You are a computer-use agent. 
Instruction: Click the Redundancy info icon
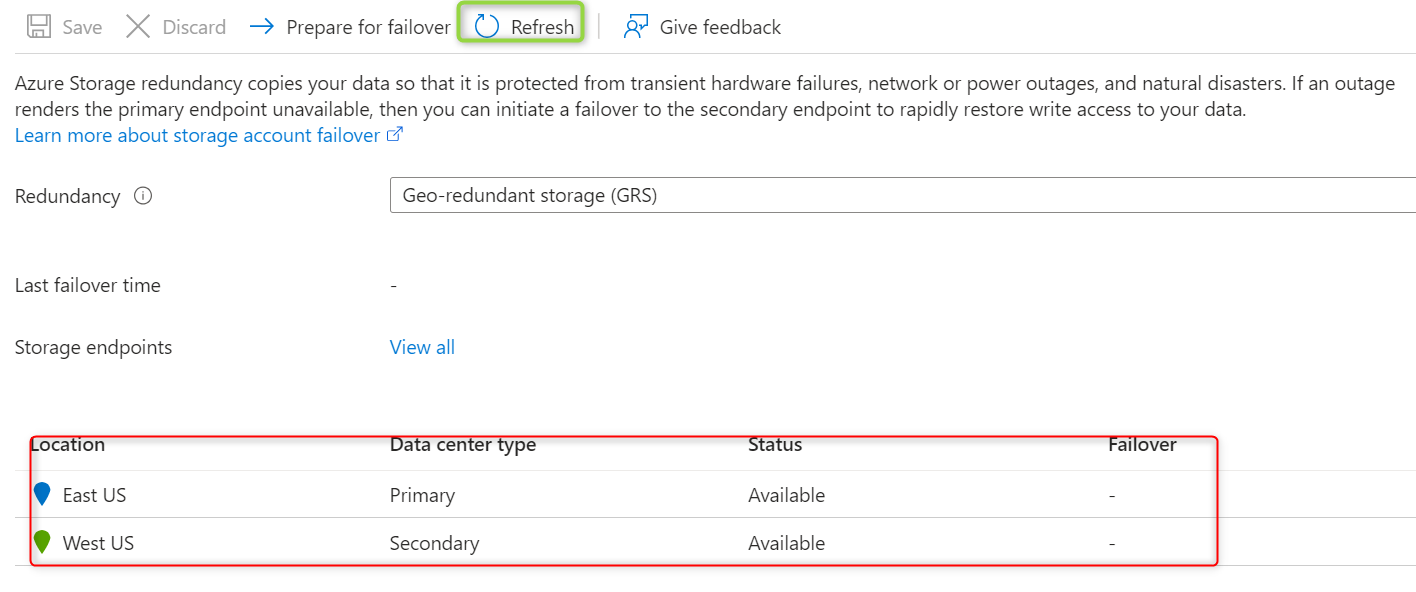point(143,196)
